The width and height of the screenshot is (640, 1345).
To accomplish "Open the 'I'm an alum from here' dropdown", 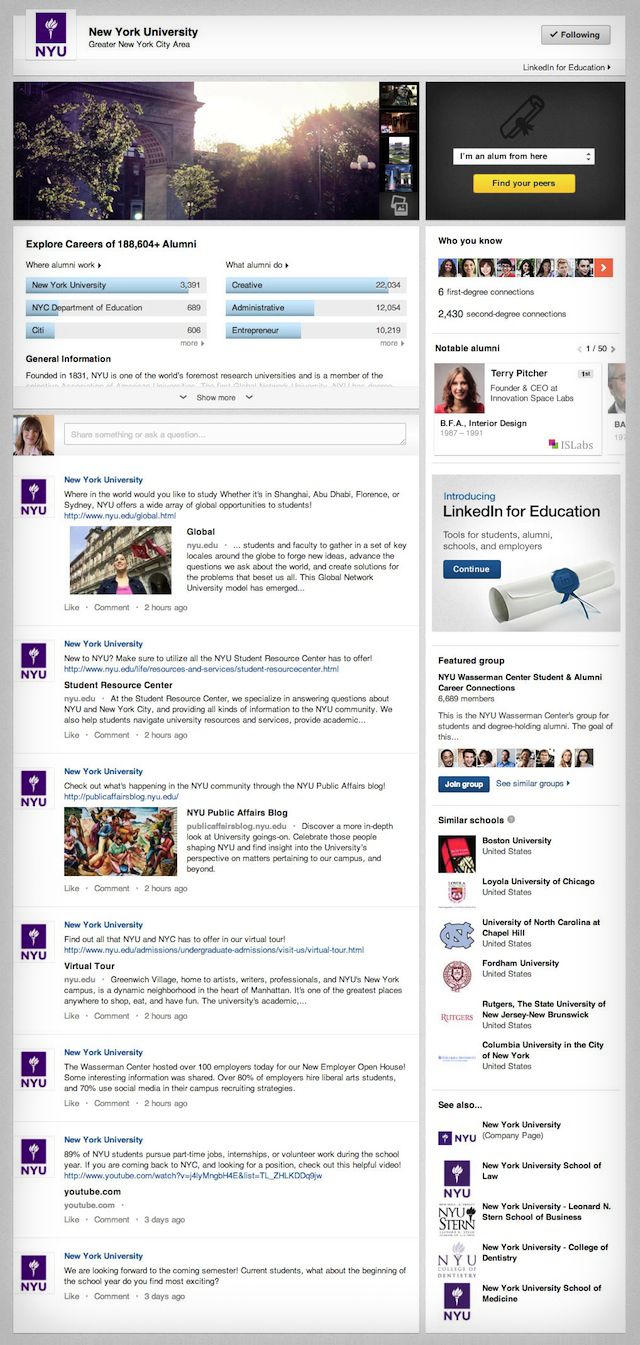I will point(524,156).
